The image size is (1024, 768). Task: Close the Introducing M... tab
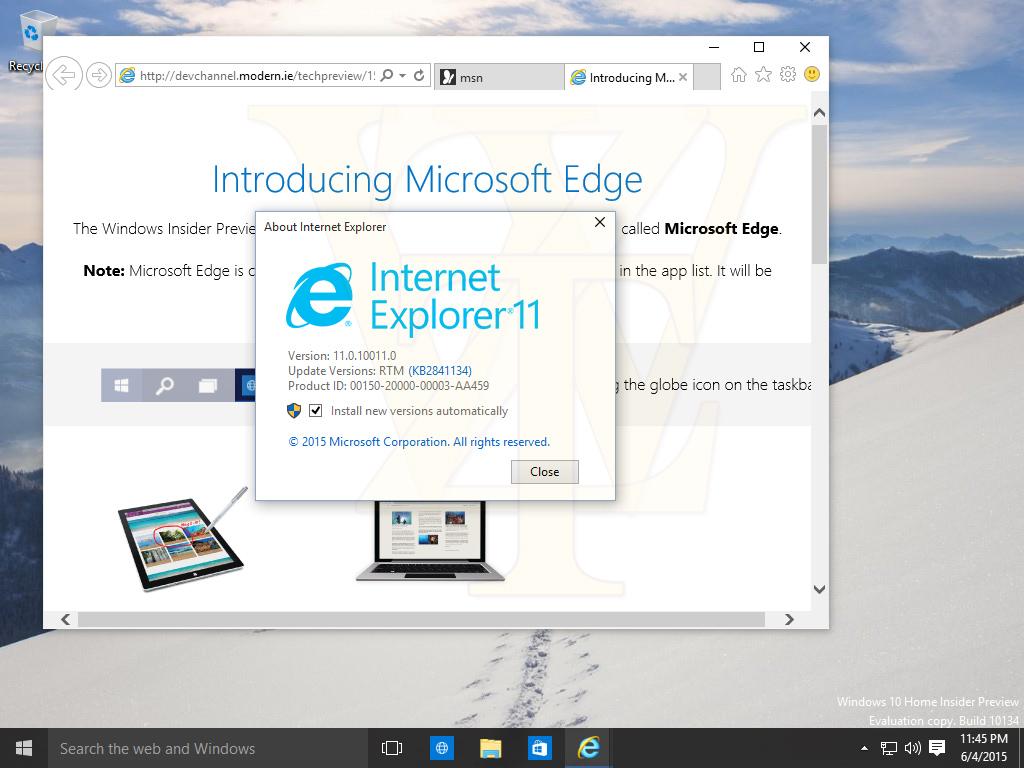(683, 77)
